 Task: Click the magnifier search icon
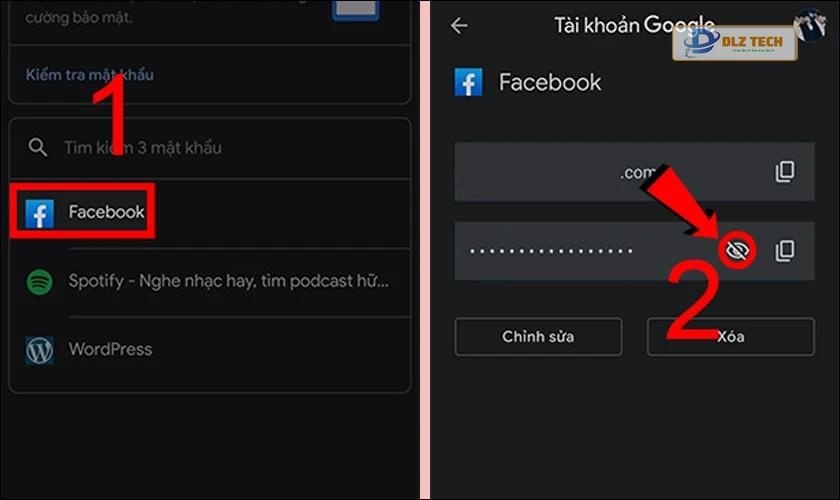[x=38, y=147]
